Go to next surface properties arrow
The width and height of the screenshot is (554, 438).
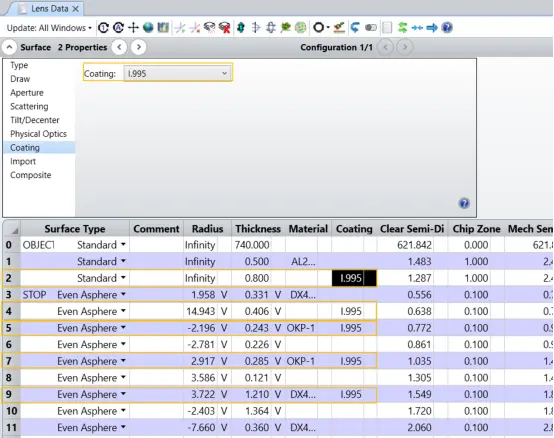point(138,47)
